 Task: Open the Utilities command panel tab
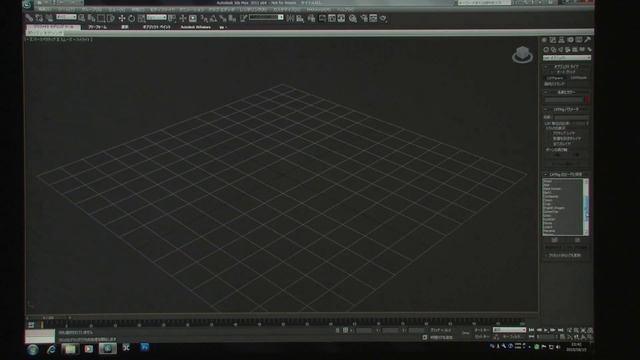tap(587, 40)
